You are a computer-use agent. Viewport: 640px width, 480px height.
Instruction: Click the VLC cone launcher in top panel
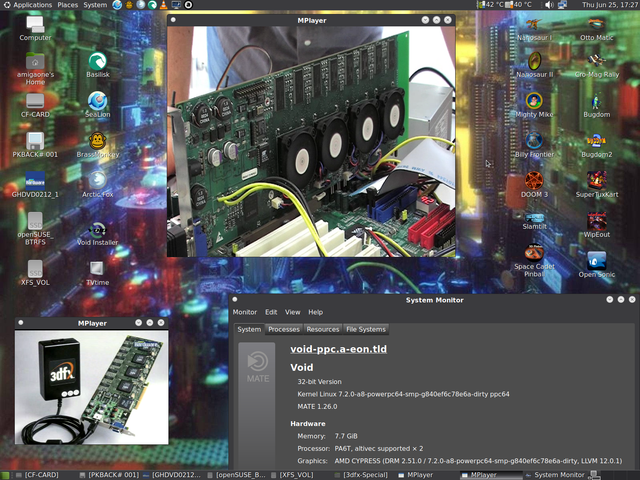pos(164,5)
